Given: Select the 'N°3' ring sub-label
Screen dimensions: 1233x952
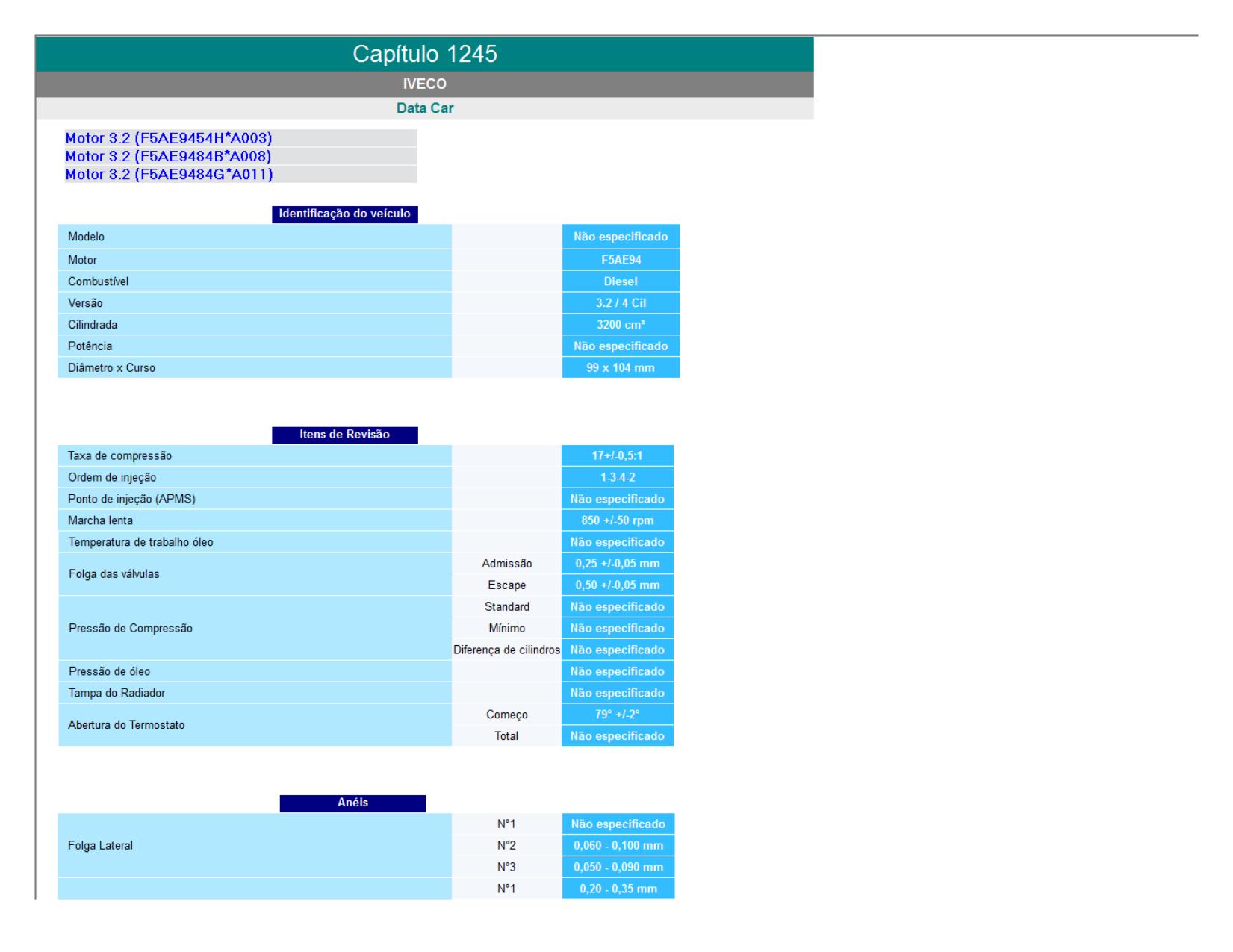Looking at the screenshot, I should [506, 868].
